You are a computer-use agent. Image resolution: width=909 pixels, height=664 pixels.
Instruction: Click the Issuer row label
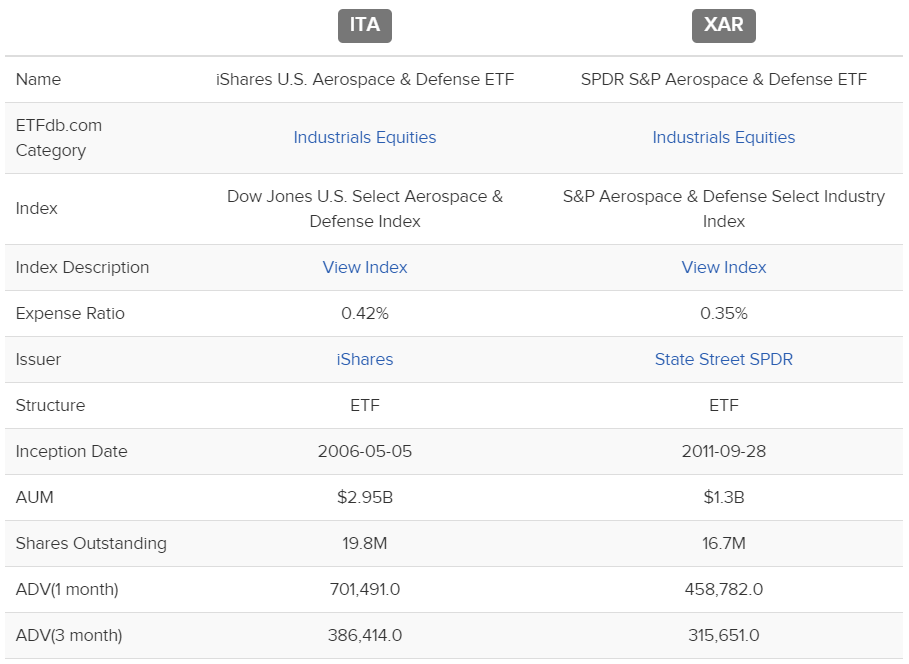click(38, 360)
